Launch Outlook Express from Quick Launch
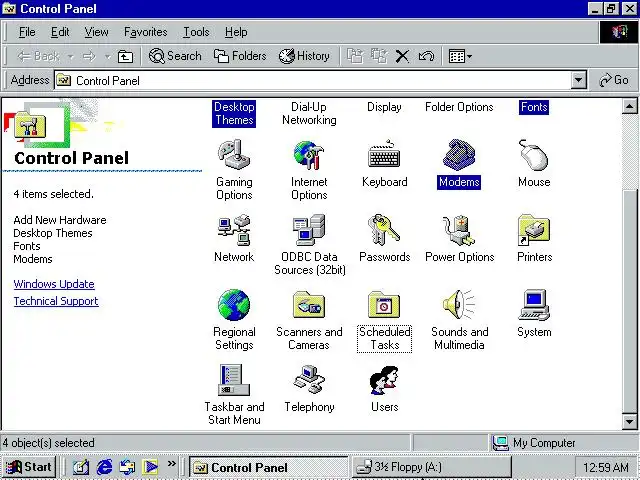 tap(127, 467)
